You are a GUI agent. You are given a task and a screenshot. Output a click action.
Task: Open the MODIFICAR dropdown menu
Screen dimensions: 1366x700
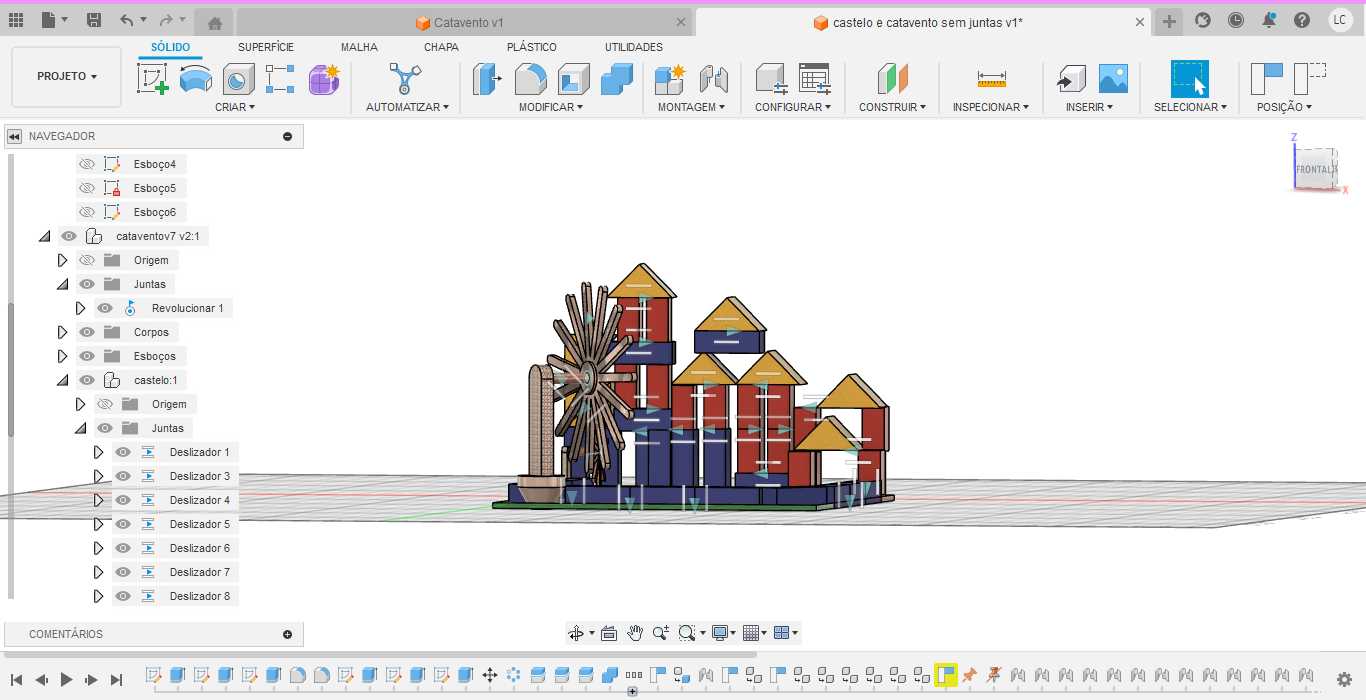pos(550,107)
